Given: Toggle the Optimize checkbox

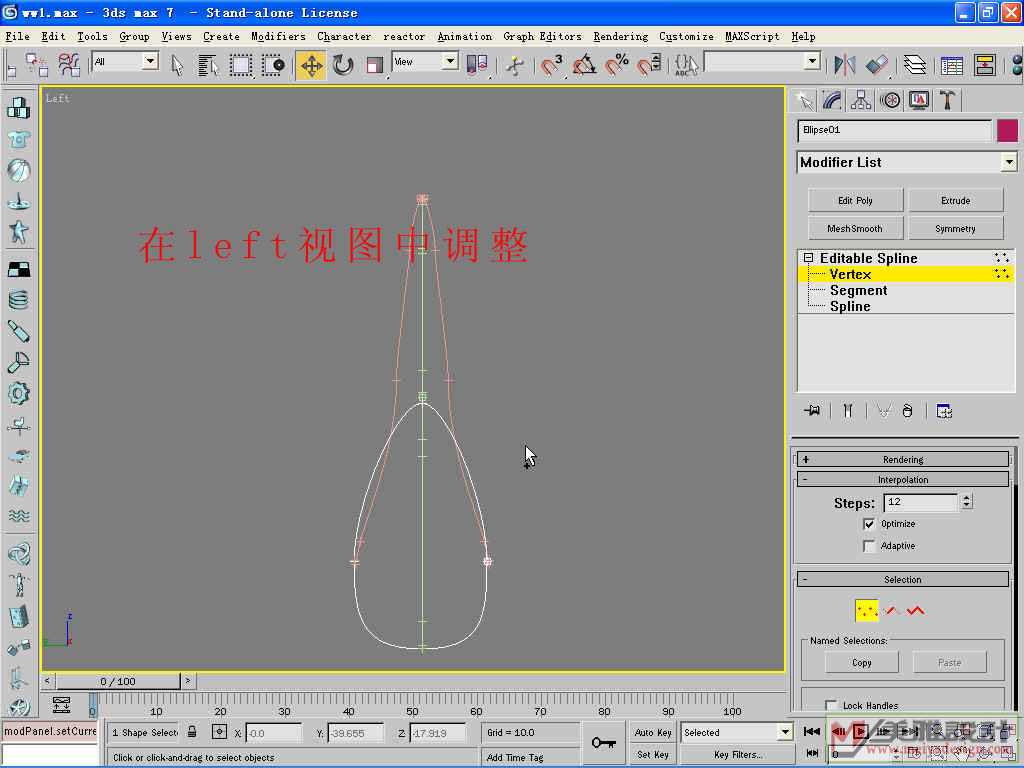Looking at the screenshot, I should point(869,524).
